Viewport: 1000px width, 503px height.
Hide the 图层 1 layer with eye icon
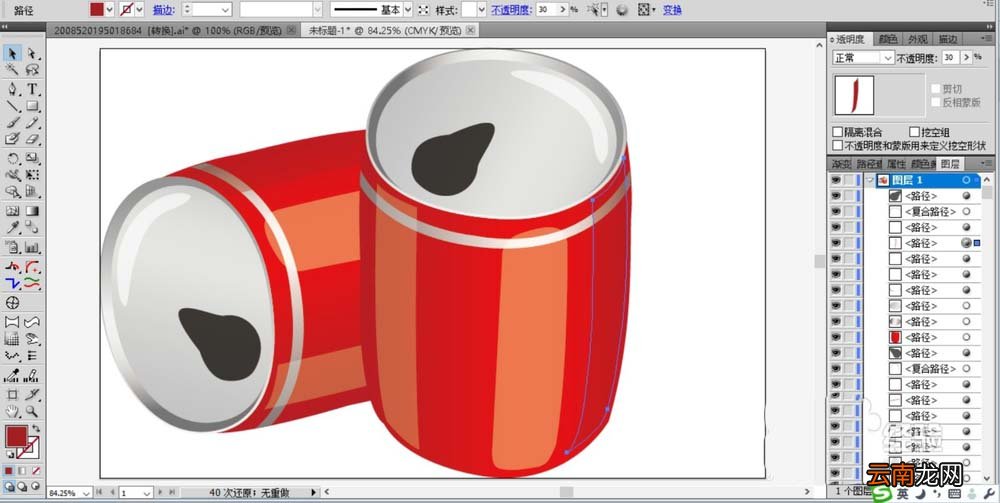tap(835, 180)
